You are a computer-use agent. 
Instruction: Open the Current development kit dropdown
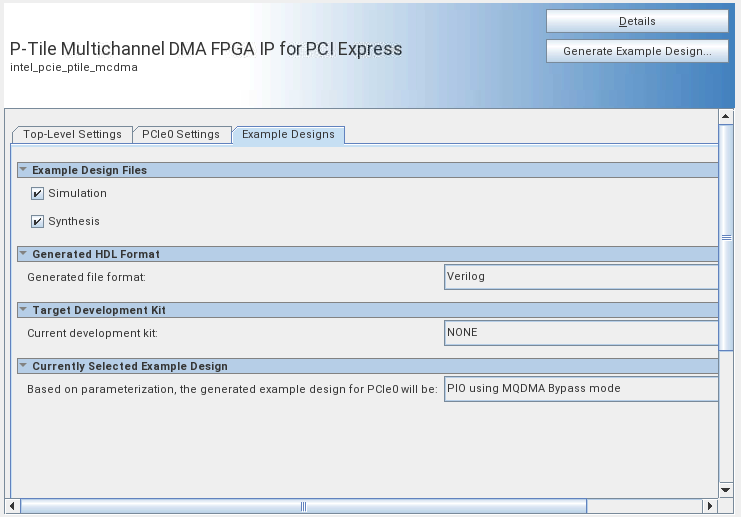[580, 333]
